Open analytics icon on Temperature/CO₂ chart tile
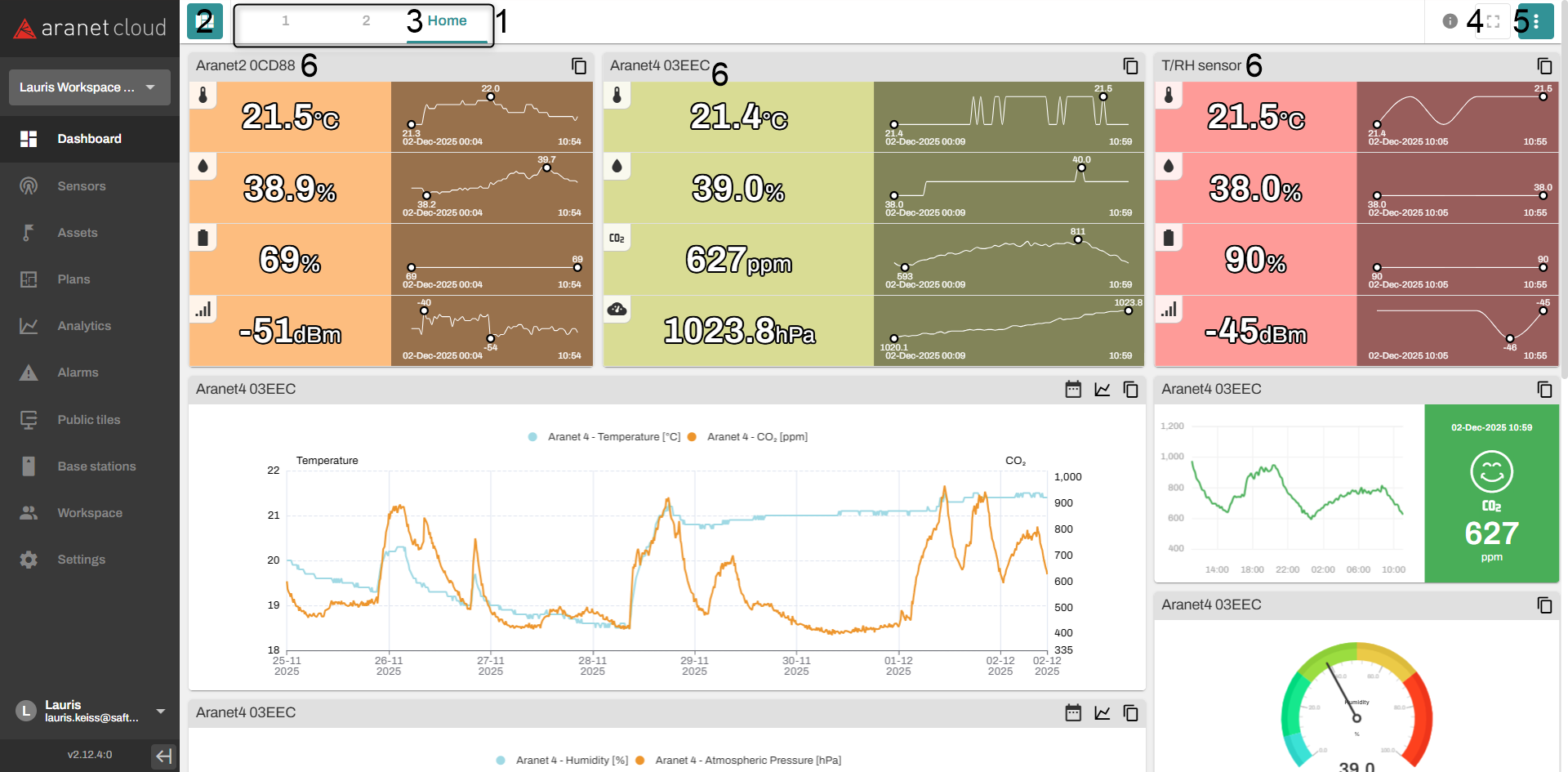The image size is (1568, 772). click(1102, 390)
